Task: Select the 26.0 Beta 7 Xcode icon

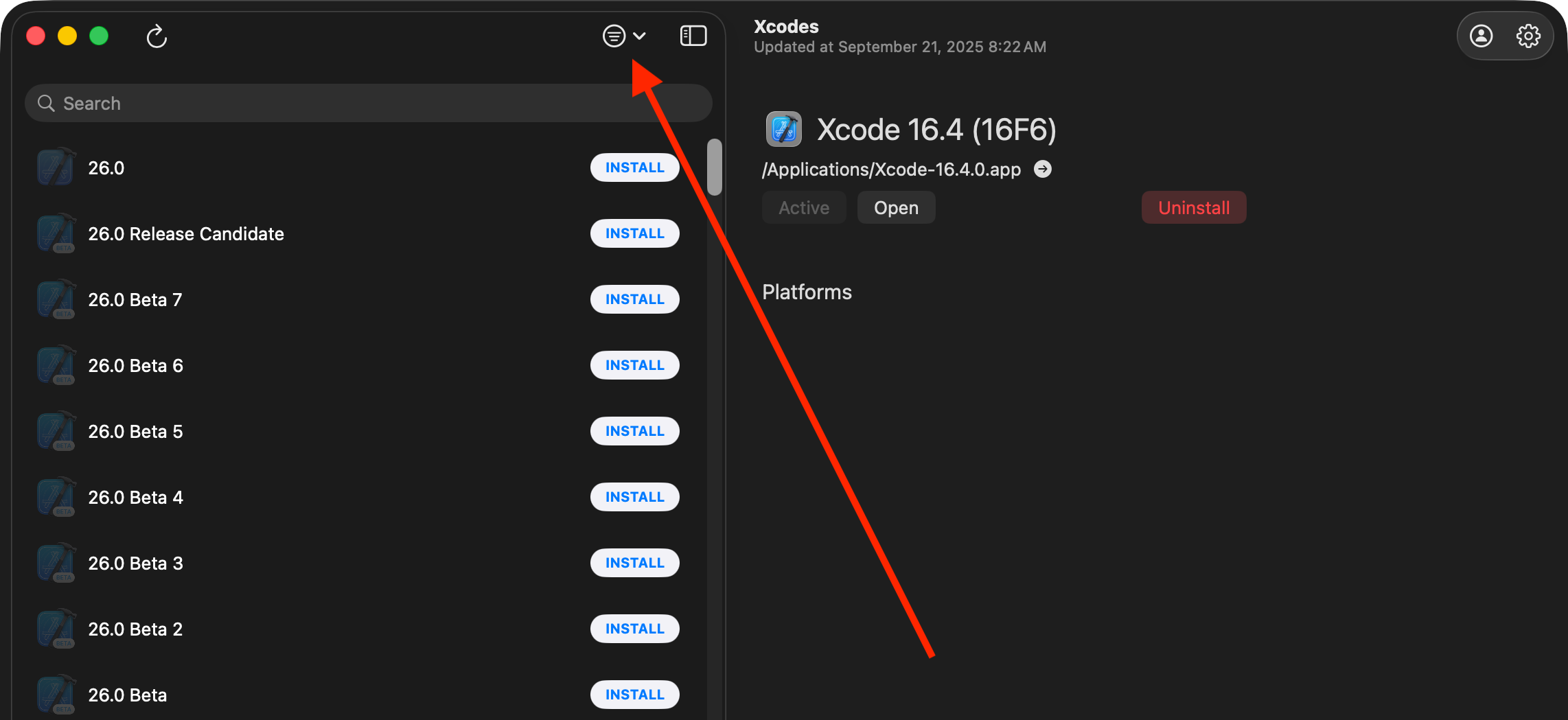Action: point(56,299)
